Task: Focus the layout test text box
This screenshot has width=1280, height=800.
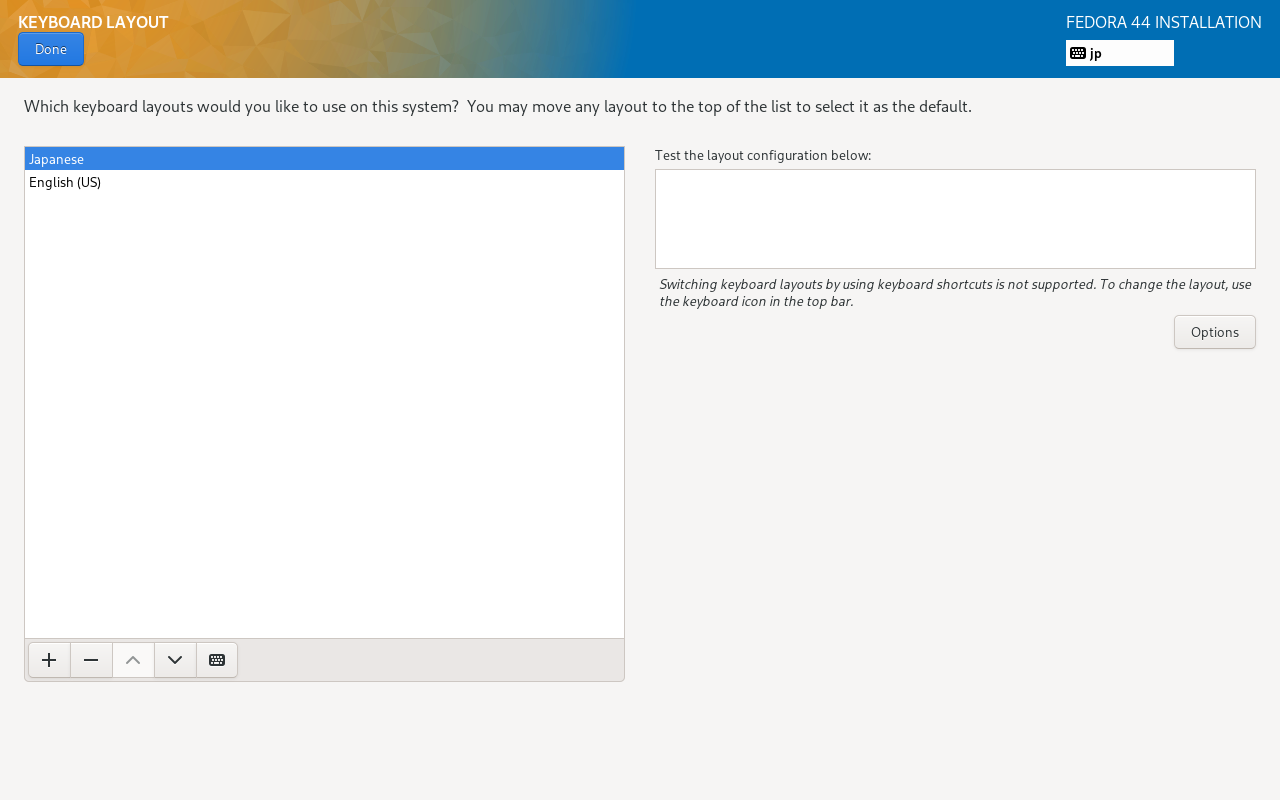Action: click(x=955, y=219)
